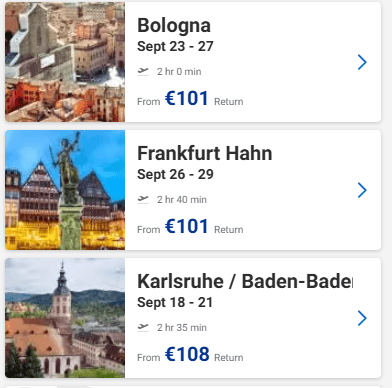The width and height of the screenshot is (392, 388).
Task: Choose the Frankfurt Hahn €101 return price
Action: click(x=187, y=227)
